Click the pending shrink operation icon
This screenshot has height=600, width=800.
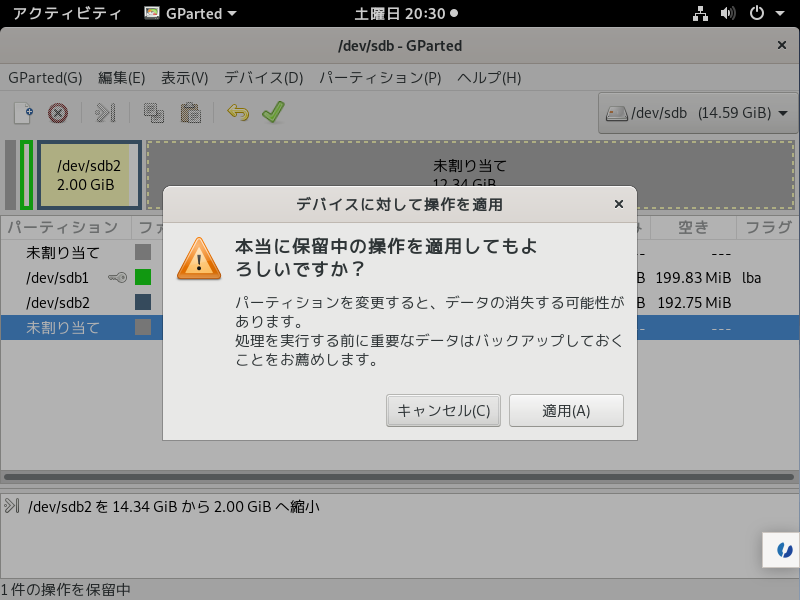[x=11, y=506]
